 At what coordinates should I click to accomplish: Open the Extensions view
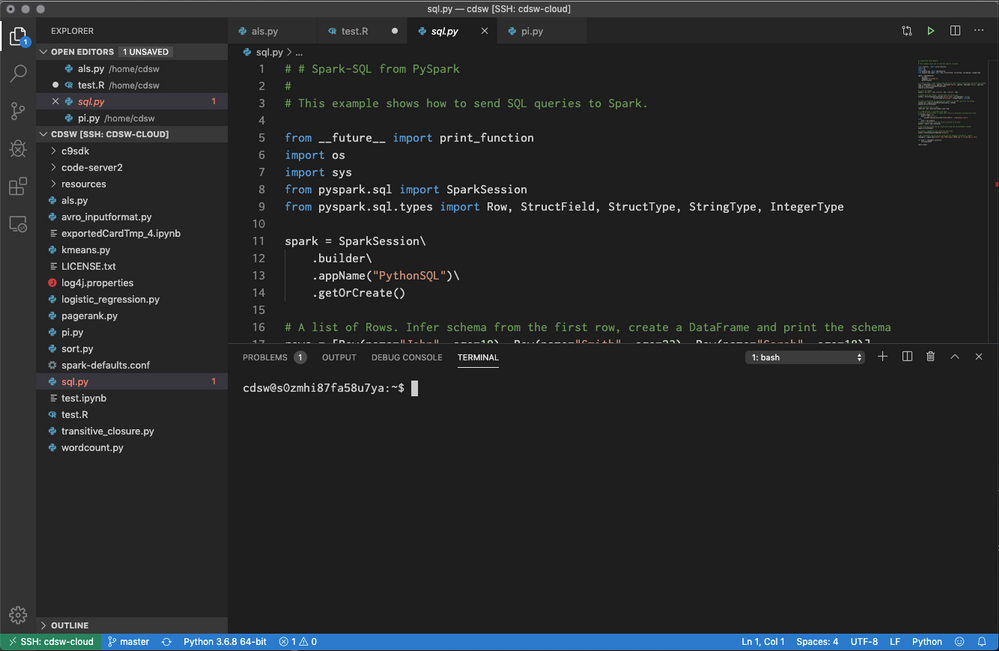click(x=18, y=187)
